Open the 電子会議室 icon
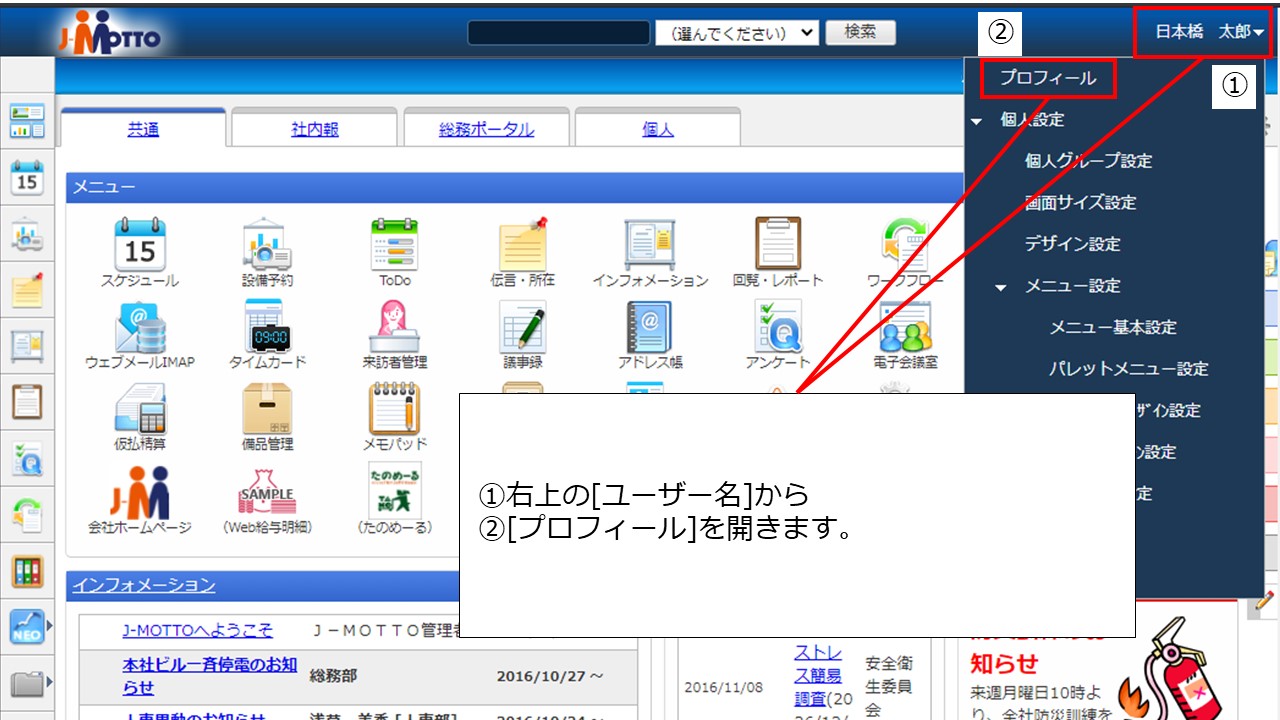1280x720 pixels. tap(906, 326)
